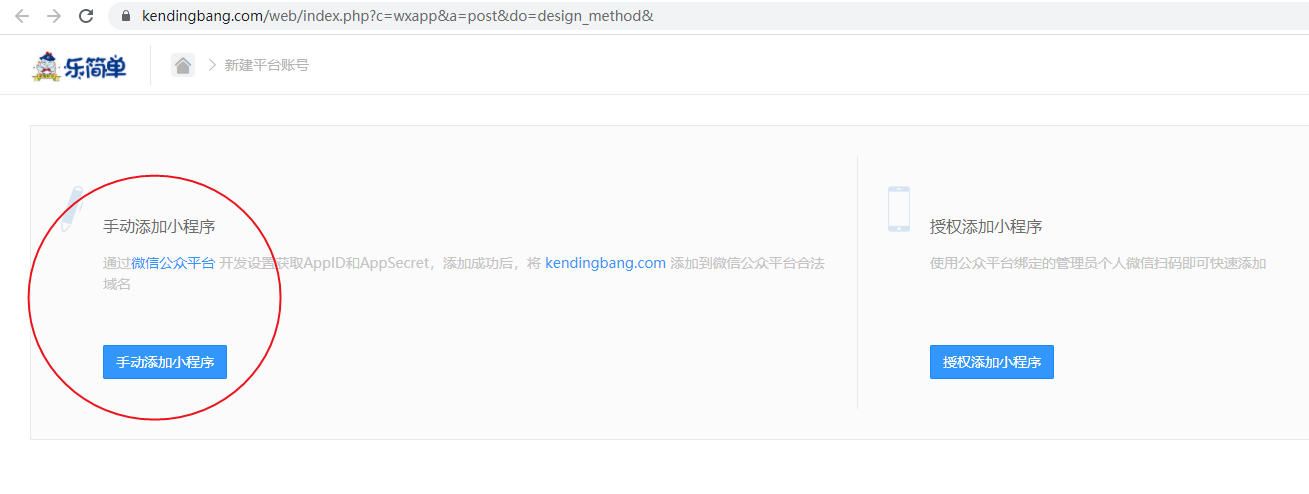Reload the page with the refresh icon
The width and height of the screenshot is (1309, 494).
pyautogui.click(x=86, y=16)
